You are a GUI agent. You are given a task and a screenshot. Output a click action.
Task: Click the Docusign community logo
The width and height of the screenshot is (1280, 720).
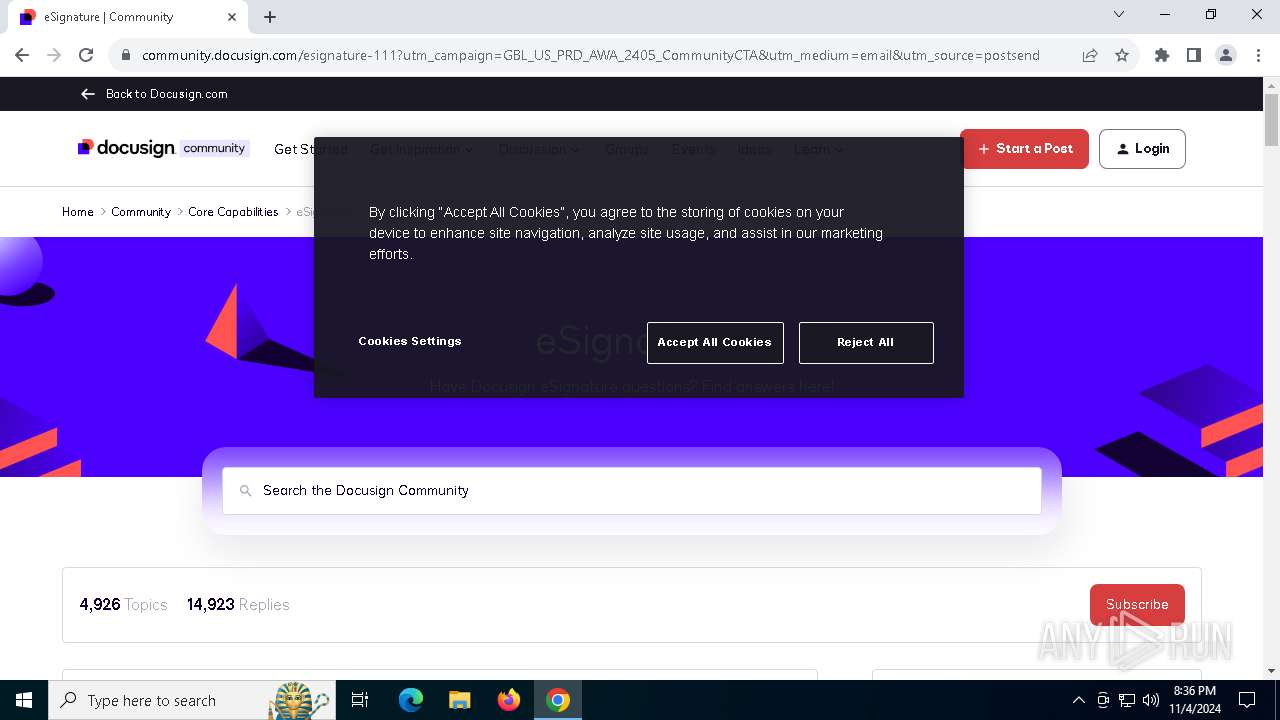point(163,148)
